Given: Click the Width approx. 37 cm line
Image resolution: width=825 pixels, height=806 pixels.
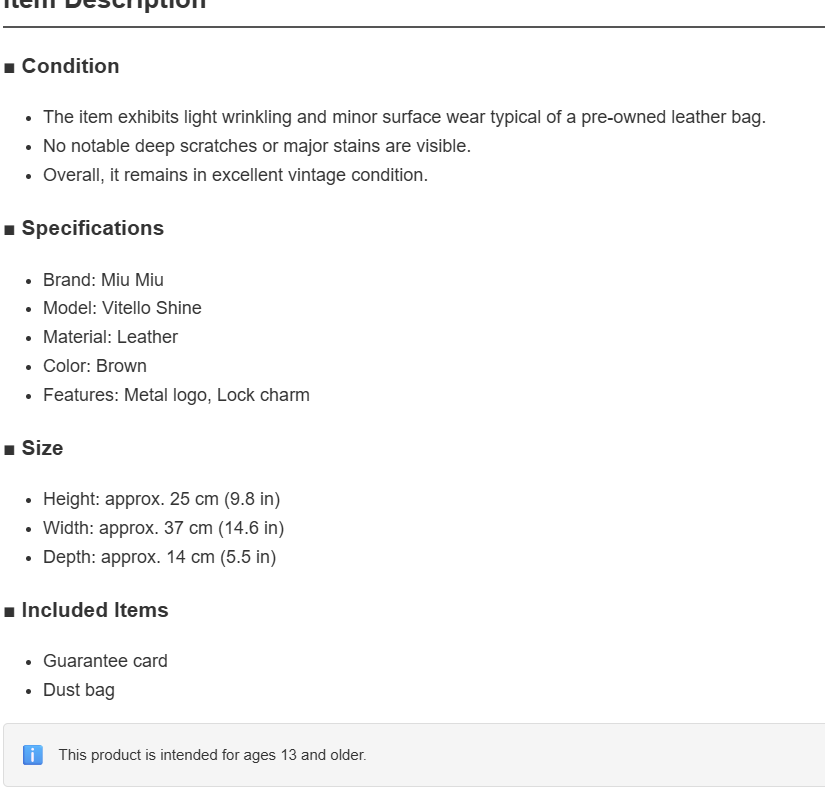Looking at the screenshot, I should [164, 528].
